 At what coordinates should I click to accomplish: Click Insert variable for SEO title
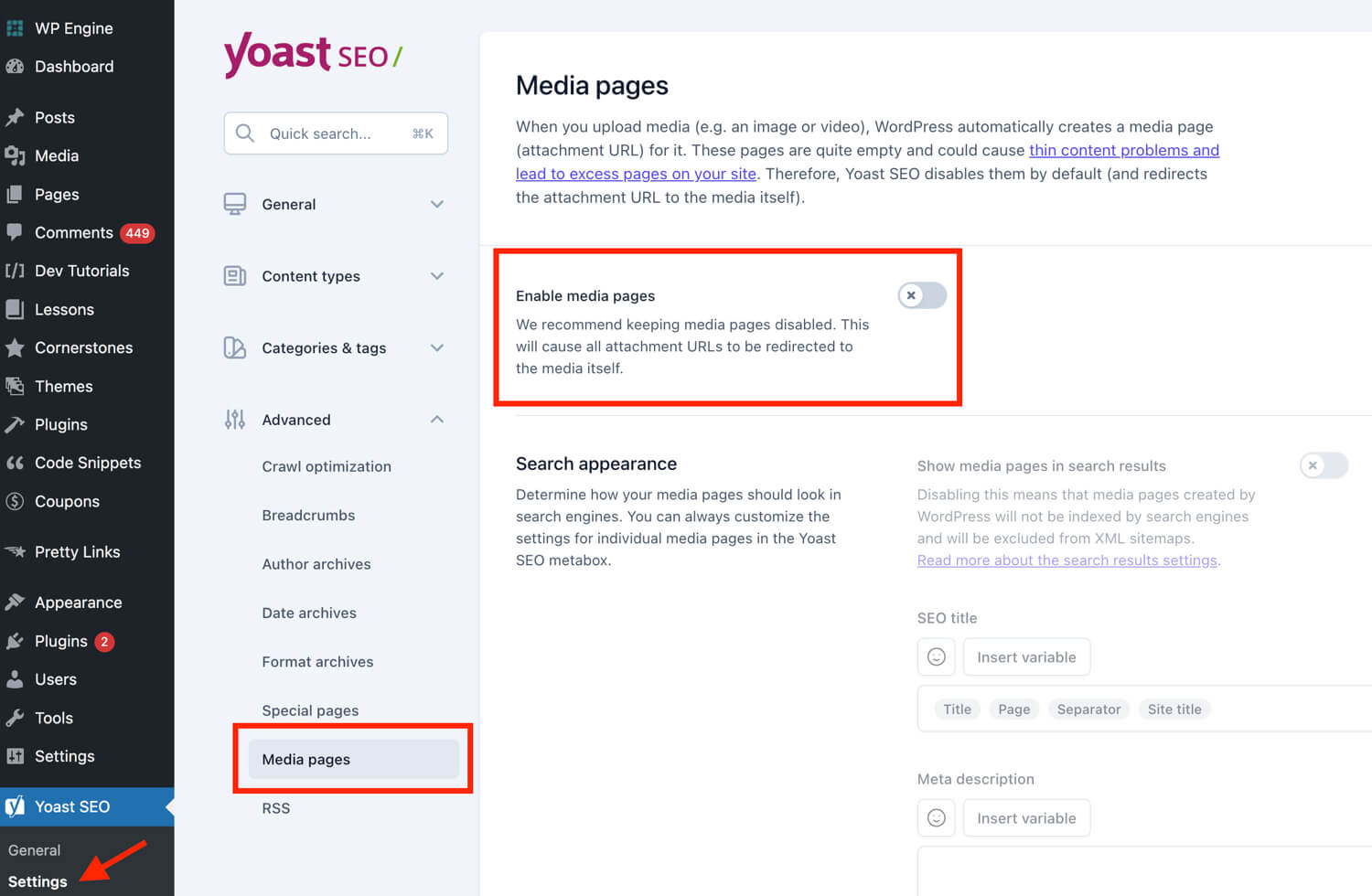(x=1026, y=656)
